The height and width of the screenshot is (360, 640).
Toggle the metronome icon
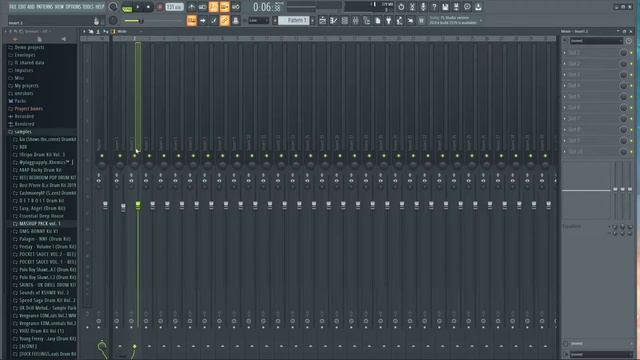coord(191,7)
